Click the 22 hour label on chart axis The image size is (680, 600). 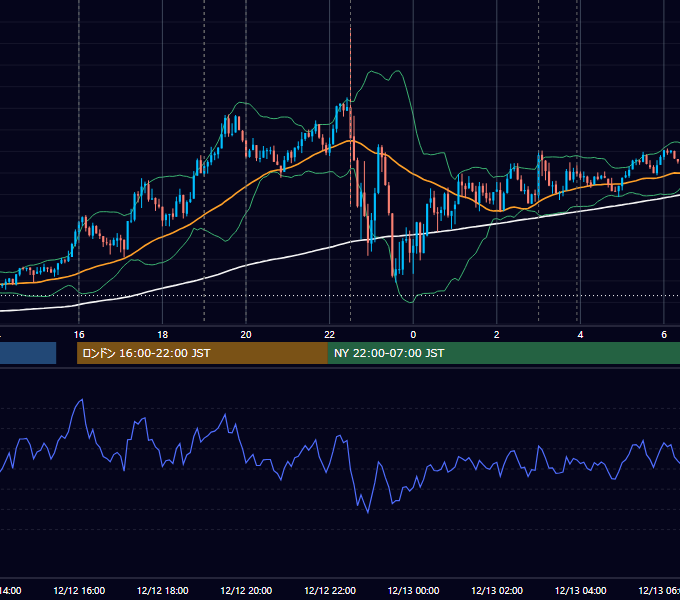coord(330,334)
